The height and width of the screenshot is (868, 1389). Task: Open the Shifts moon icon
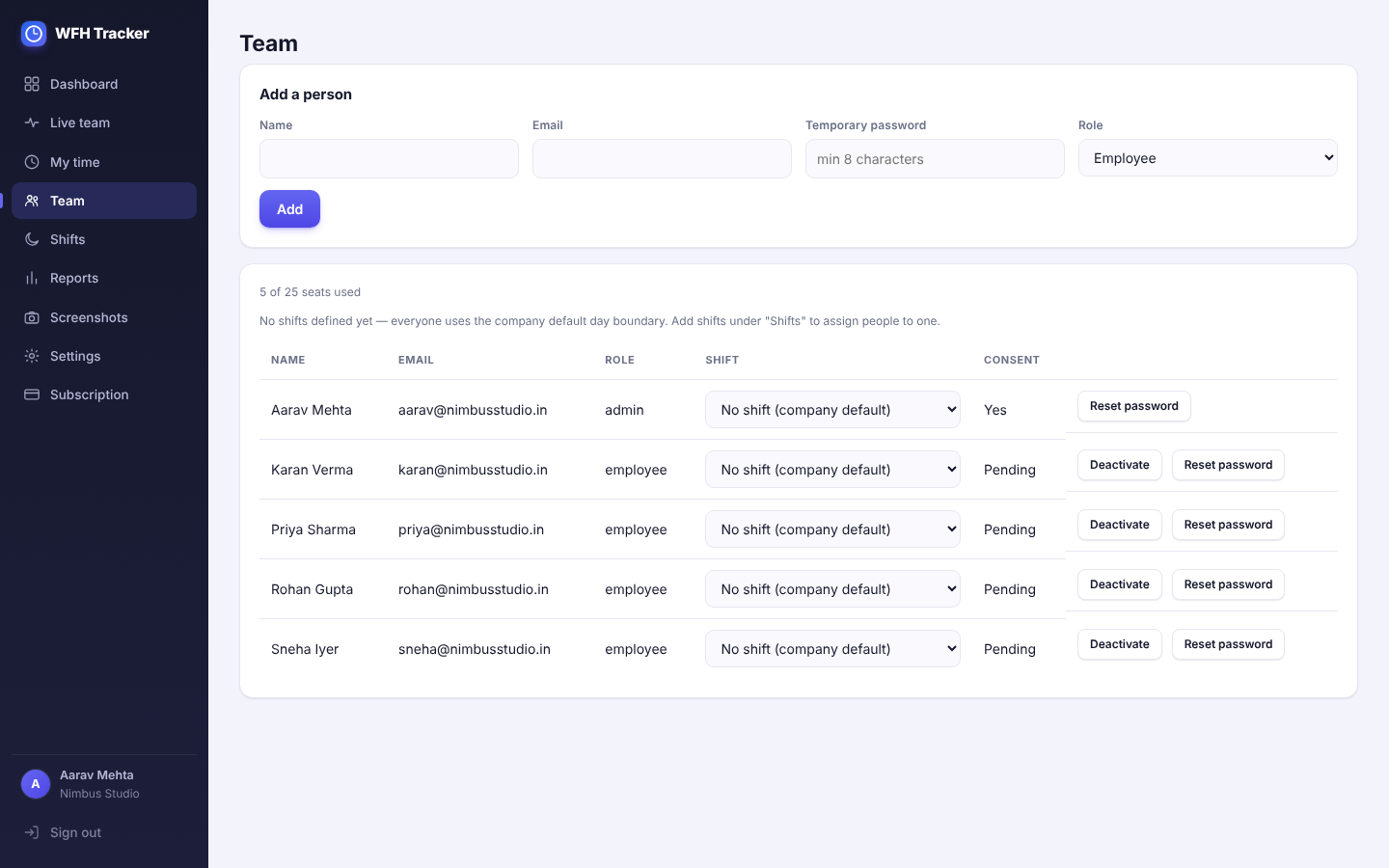[x=32, y=239]
